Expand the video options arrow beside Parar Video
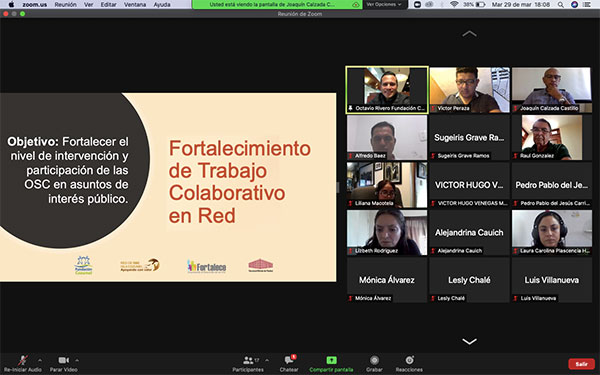This screenshot has height=375, width=600. 77,360
